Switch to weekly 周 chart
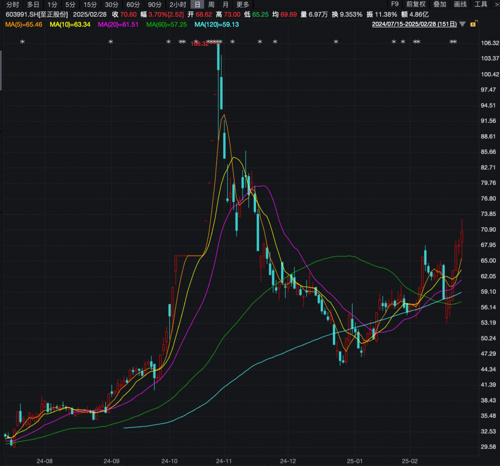Screen dimensions: 500x466 click(x=211, y=5)
